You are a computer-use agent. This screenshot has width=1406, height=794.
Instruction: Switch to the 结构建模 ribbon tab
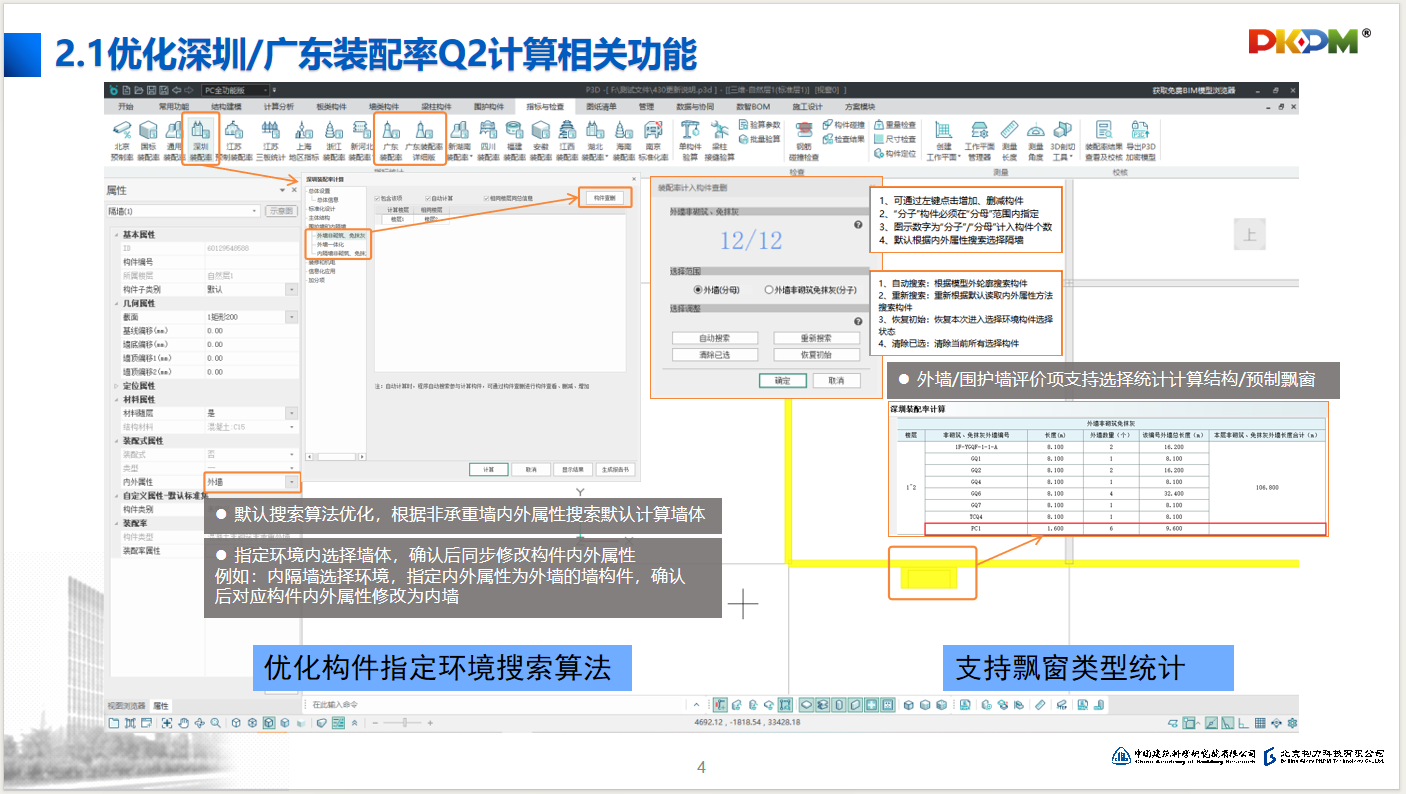tap(226, 106)
